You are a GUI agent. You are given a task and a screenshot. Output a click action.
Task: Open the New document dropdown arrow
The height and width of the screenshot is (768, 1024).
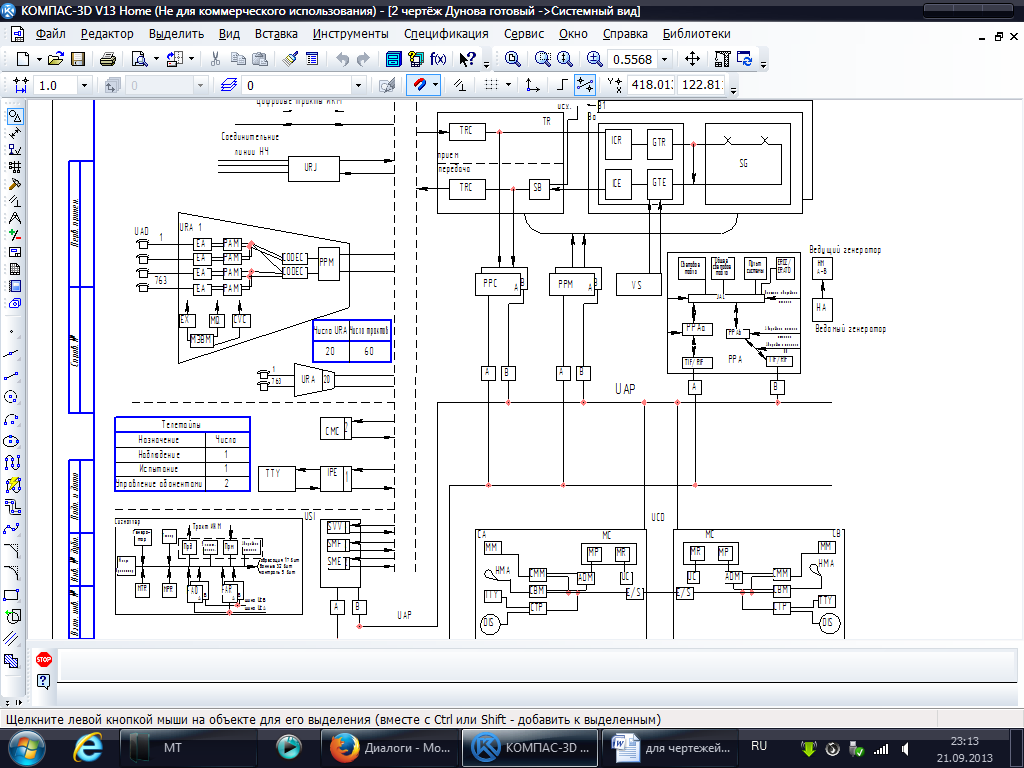click(39, 59)
